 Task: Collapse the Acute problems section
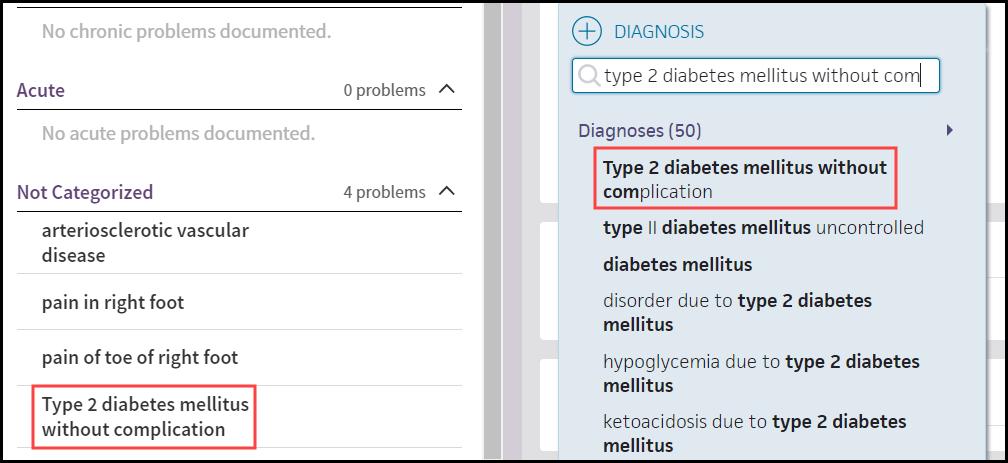(446, 89)
